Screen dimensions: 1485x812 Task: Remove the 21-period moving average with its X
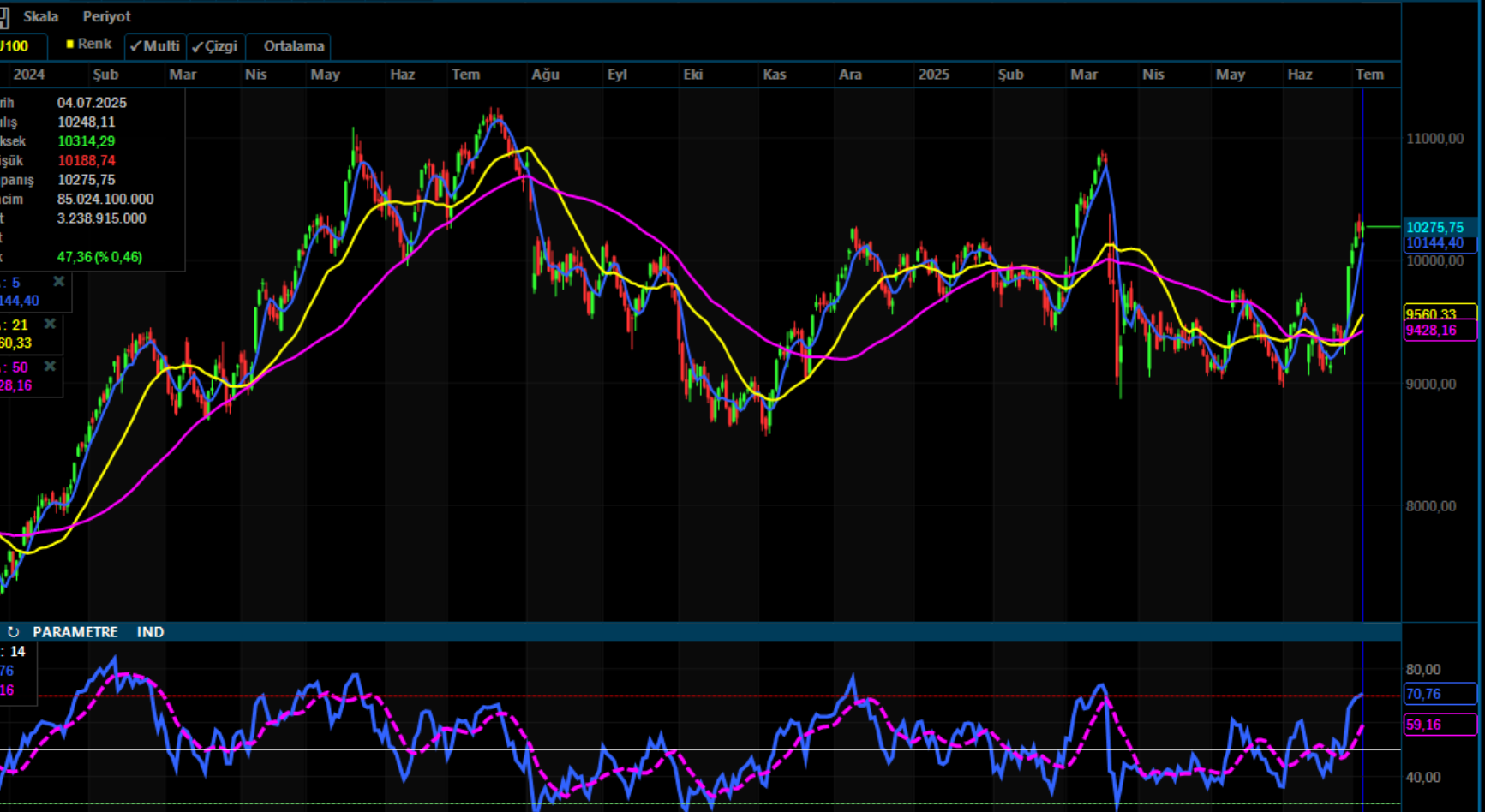(x=51, y=324)
